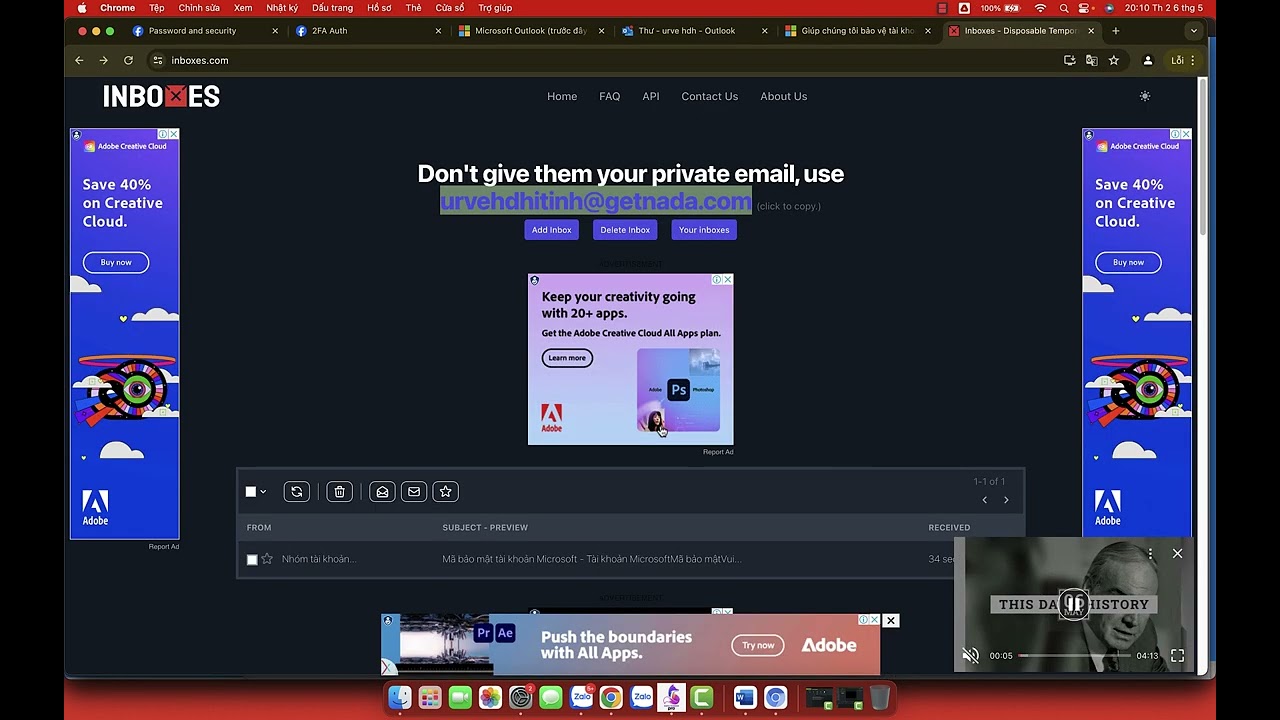This screenshot has height=720, width=1280.
Task: Open the Chrome menu in the menu bar
Action: 117,8
